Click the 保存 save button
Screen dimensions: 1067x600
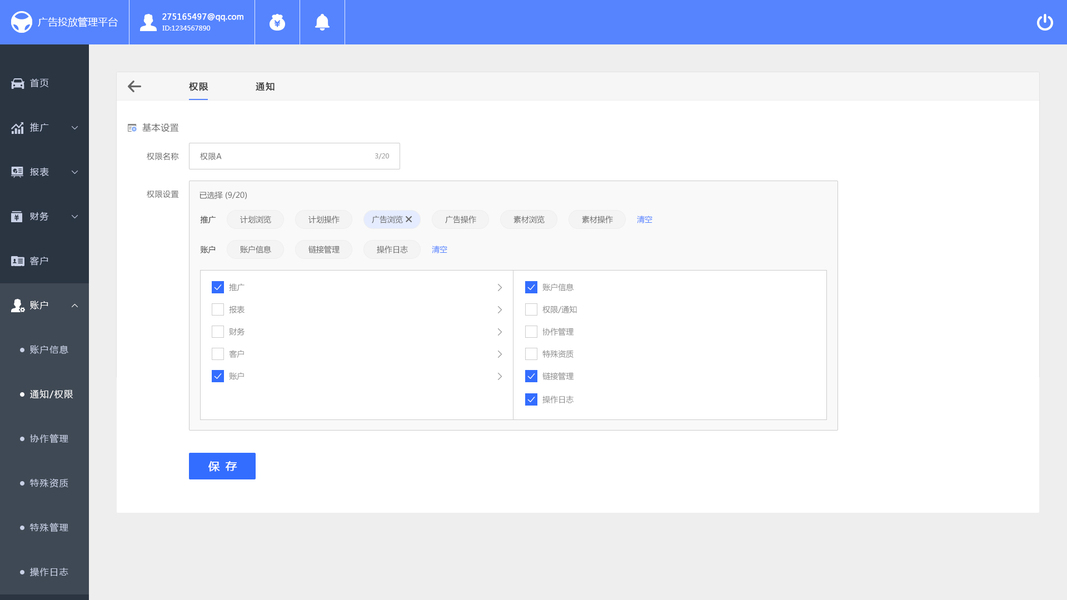[x=223, y=466]
